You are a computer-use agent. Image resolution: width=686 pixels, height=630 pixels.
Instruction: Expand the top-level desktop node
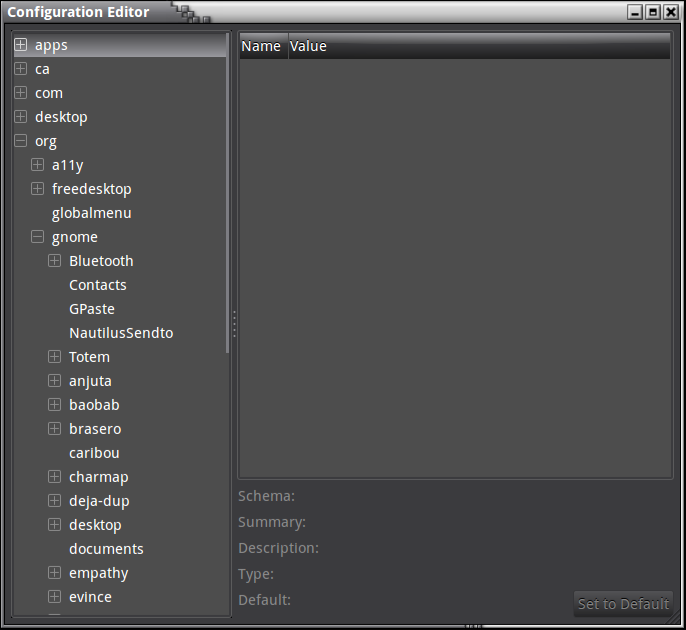pos(20,117)
